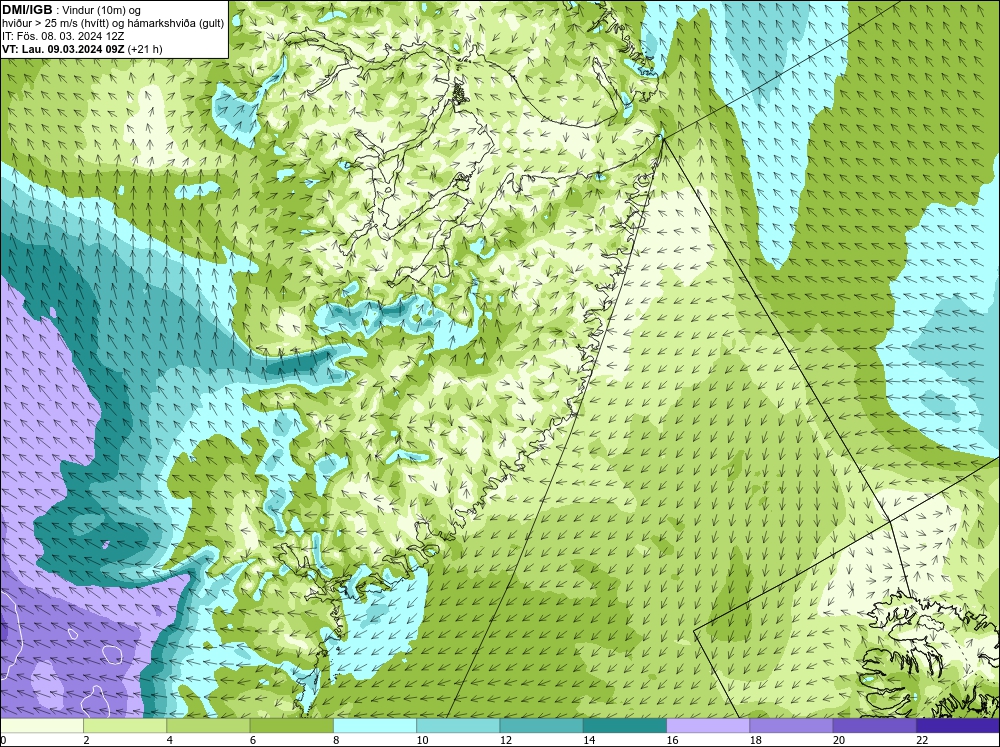This screenshot has width=1000, height=747.
Task: Click the legend scale label 6
Action: pyautogui.click(x=253, y=740)
